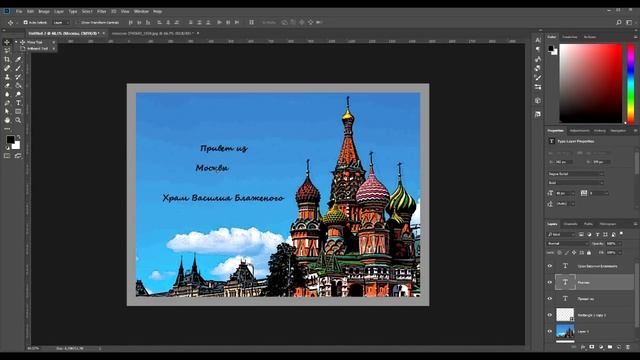Hide Layer 1 with eye icon

point(550,331)
